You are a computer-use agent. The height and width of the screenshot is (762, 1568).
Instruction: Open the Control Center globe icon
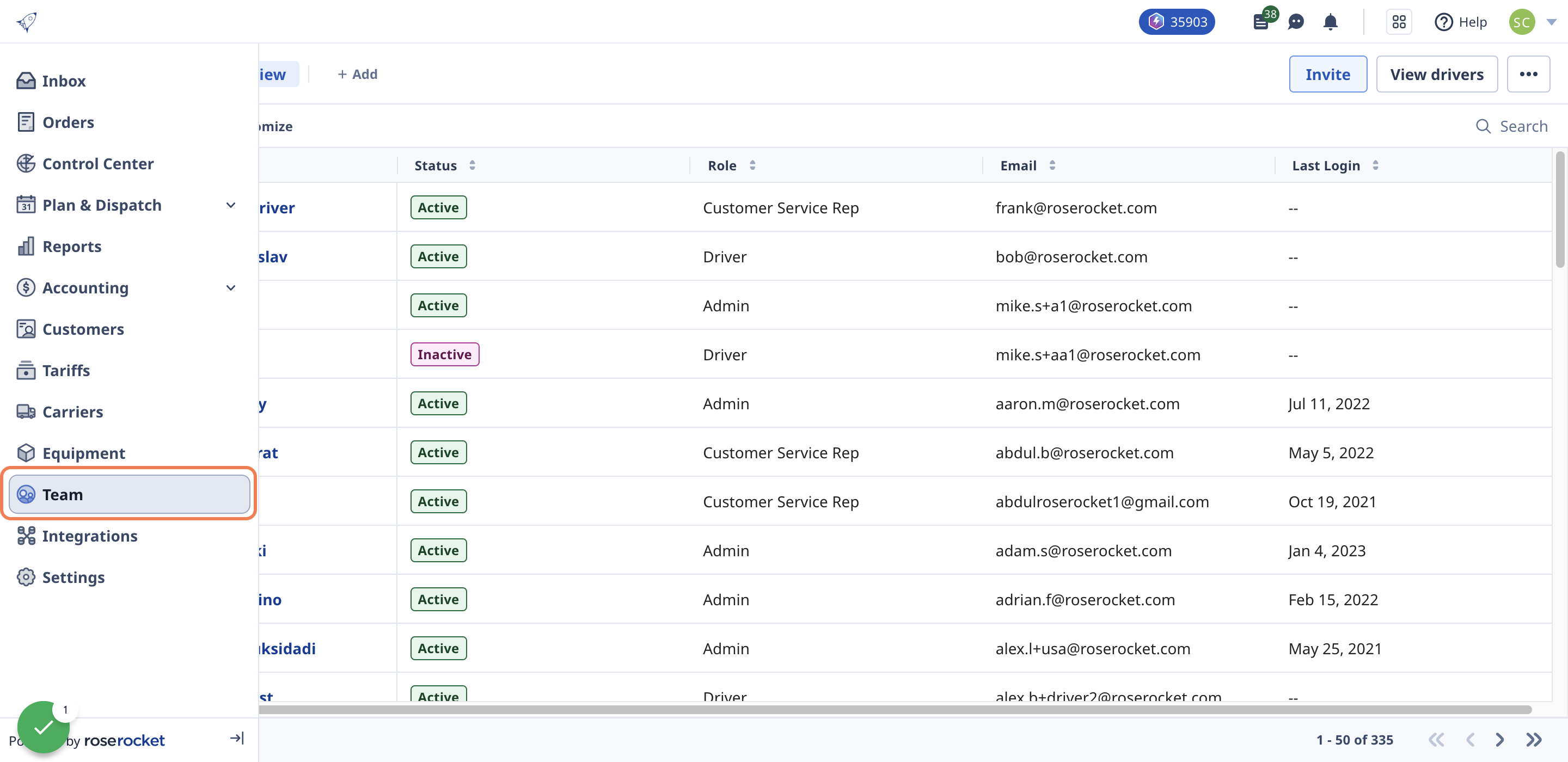(26, 164)
